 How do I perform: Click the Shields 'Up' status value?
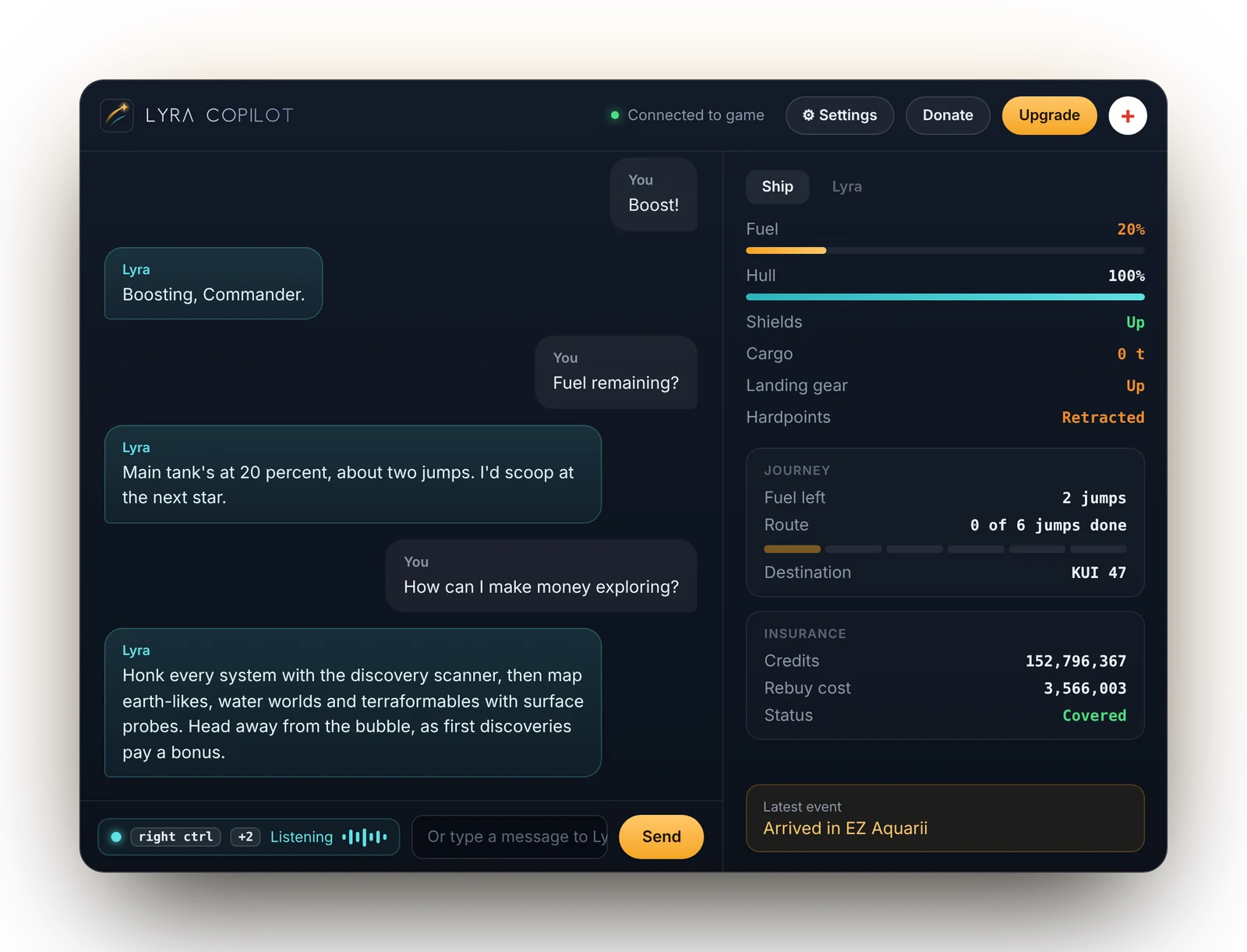pyautogui.click(x=1135, y=323)
